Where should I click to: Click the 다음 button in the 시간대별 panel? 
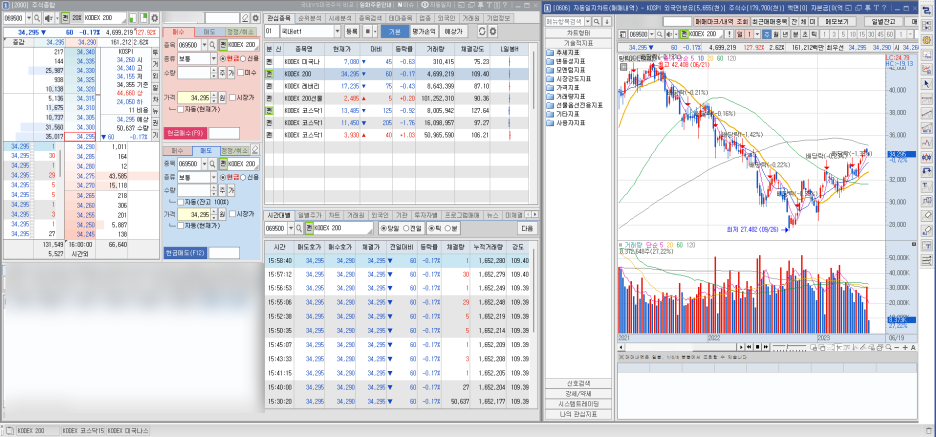pos(527,228)
